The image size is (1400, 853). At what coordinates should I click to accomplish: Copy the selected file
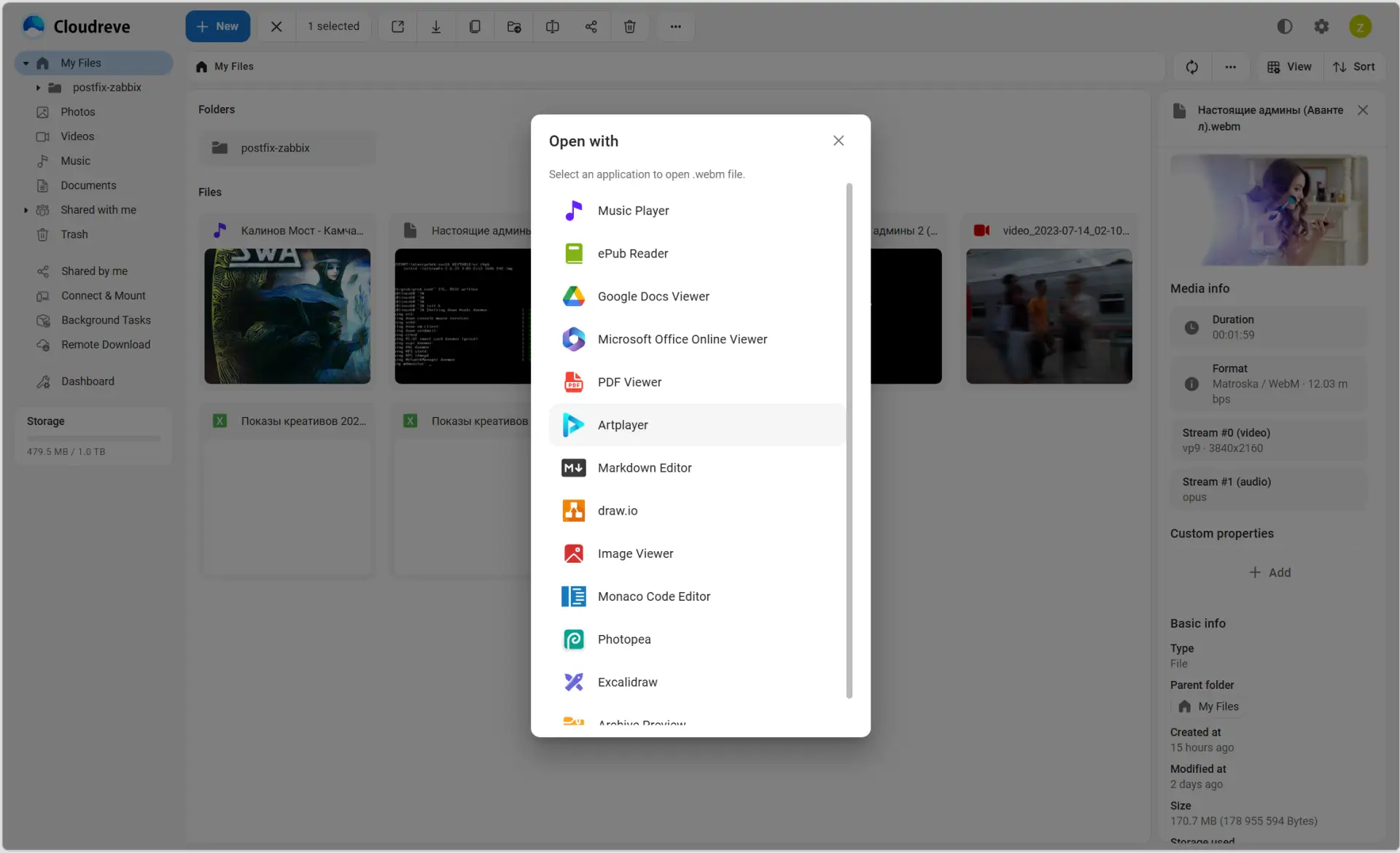pyautogui.click(x=475, y=26)
